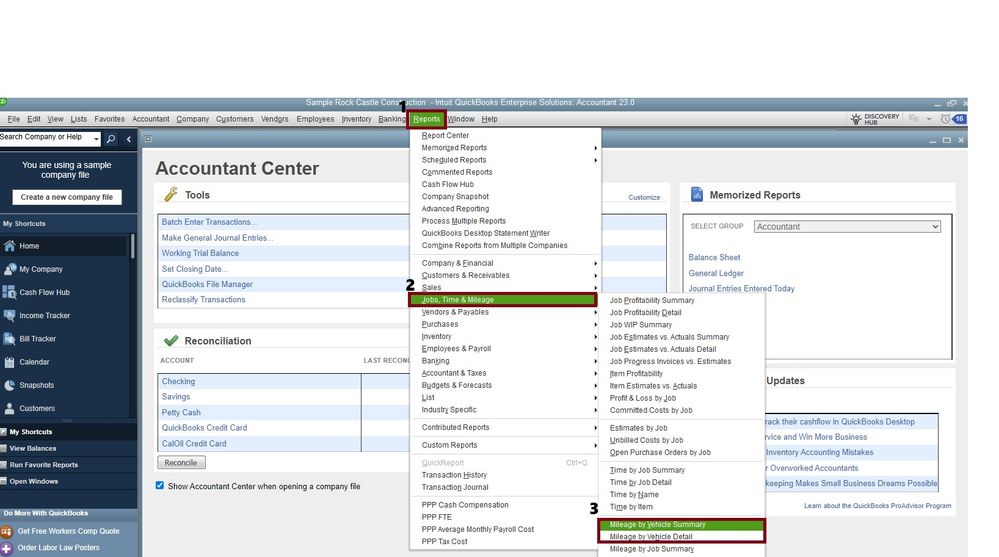Viewport: 999px width, 557px height.
Task: Click the reminders clock icon
Action: [x=945, y=119]
